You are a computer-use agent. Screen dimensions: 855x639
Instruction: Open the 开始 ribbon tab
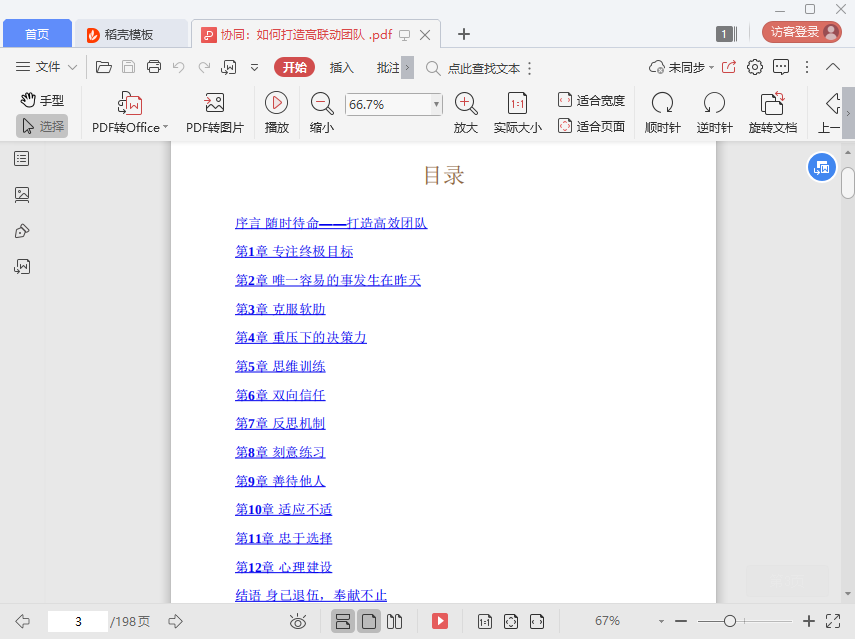coord(294,68)
